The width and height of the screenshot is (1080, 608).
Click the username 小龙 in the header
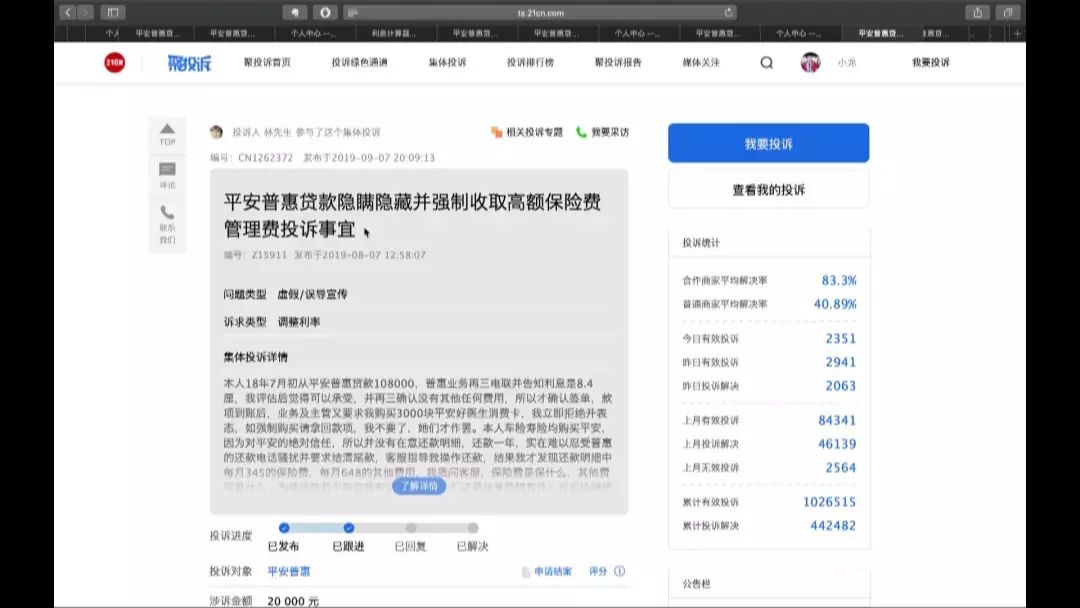[847, 63]
